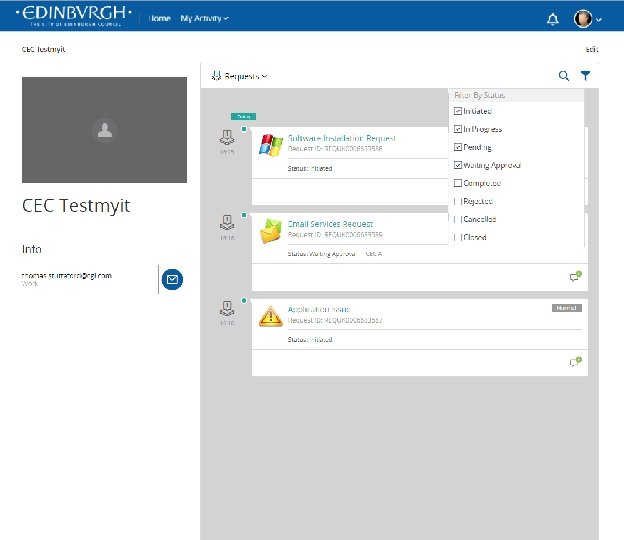
Task: Click the comment icon on Email Services Request
Action: coord(575,277)
